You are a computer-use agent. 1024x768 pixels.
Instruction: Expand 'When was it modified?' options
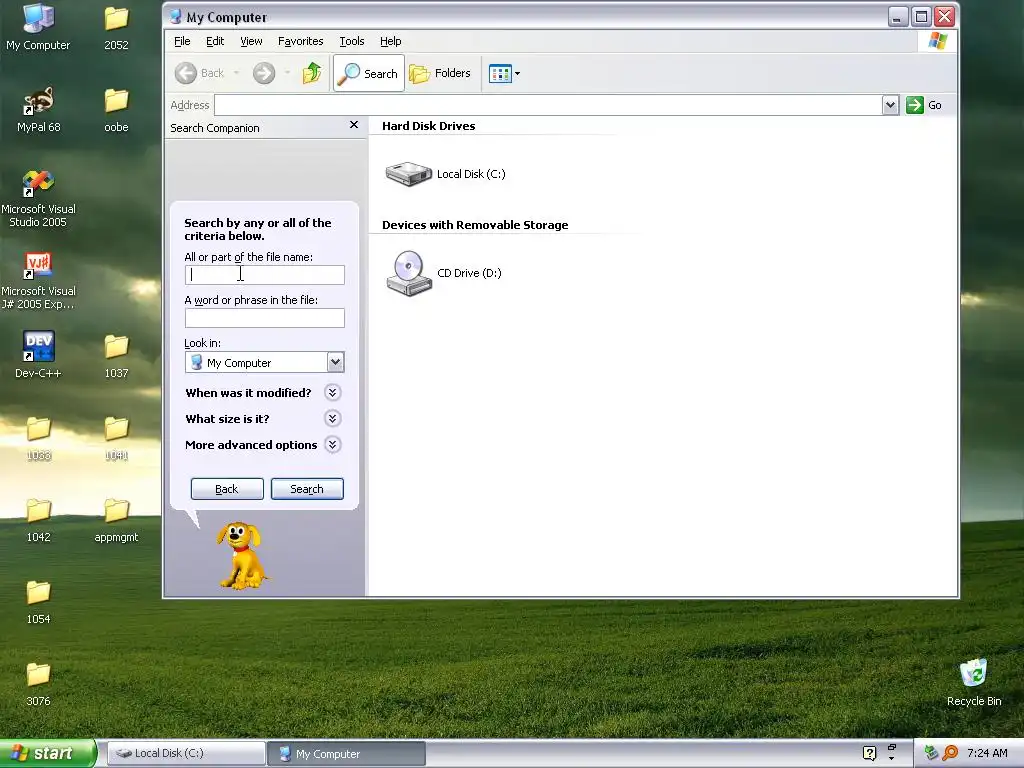[332, 392]
